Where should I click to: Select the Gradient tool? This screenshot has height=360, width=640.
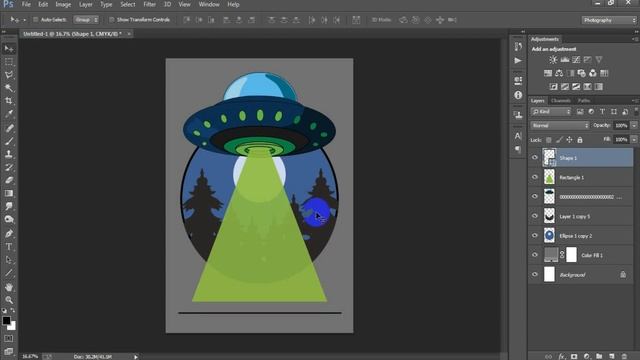(x=9, y=193)
